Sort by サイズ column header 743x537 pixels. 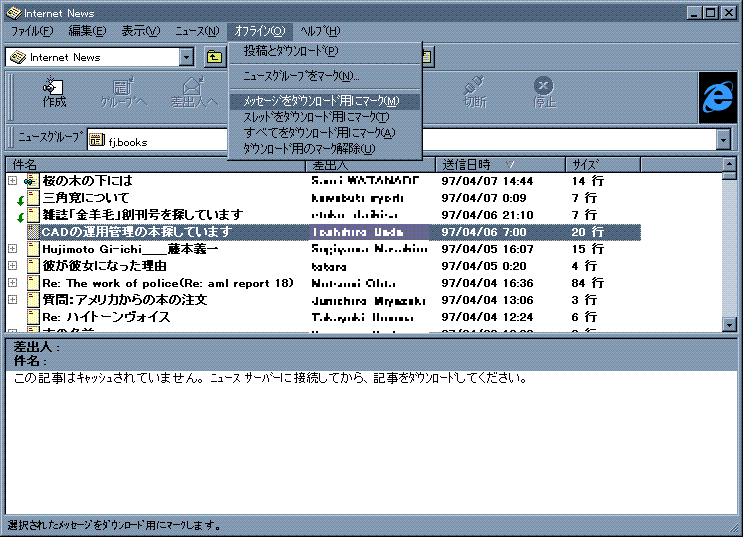[603, 164]
